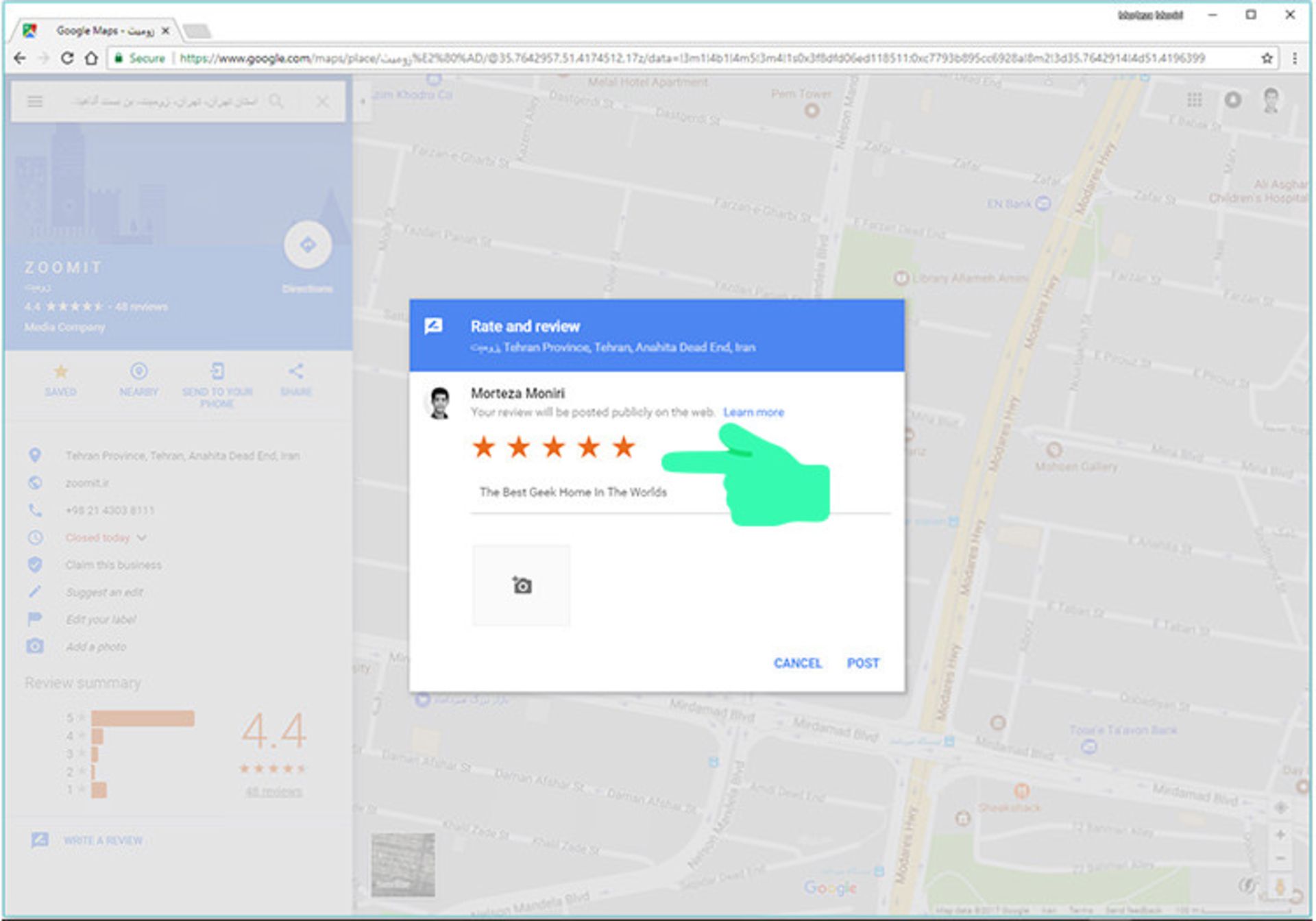Open the 48 reviews link under 4.4
The height and width of the screenshot is (921, 1316).
(273, 791)
